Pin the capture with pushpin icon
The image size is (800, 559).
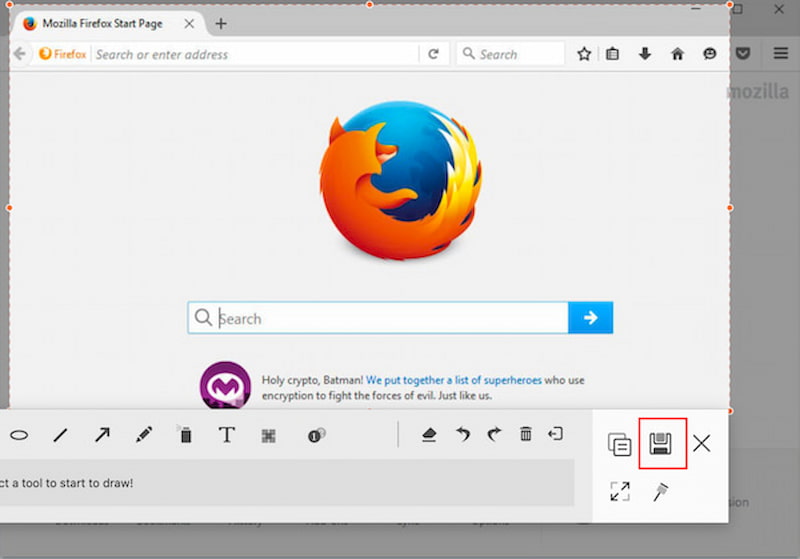[x=661, y=492]
